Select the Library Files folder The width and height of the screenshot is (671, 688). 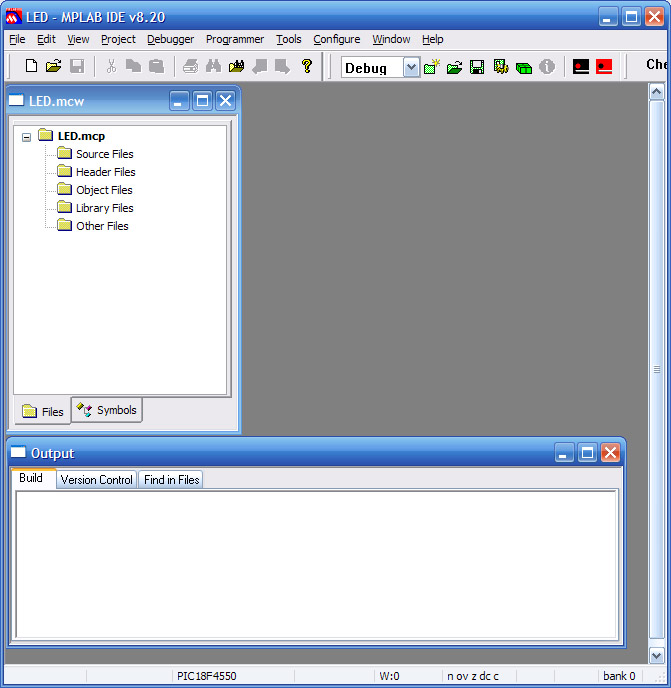104,208
